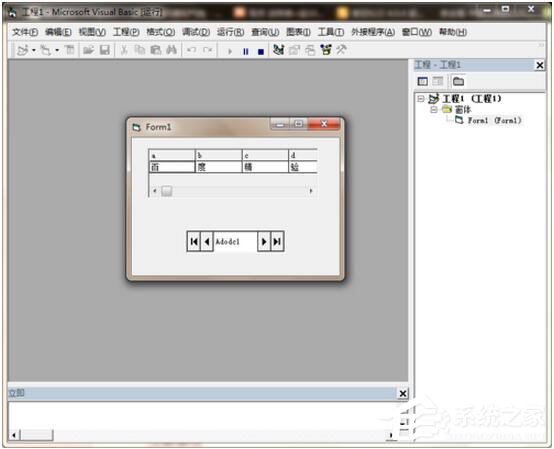Collapse the 工程1 tree node
Image resolution: width=554 pixels, height=449 pixels.
[x=420, y=99]
